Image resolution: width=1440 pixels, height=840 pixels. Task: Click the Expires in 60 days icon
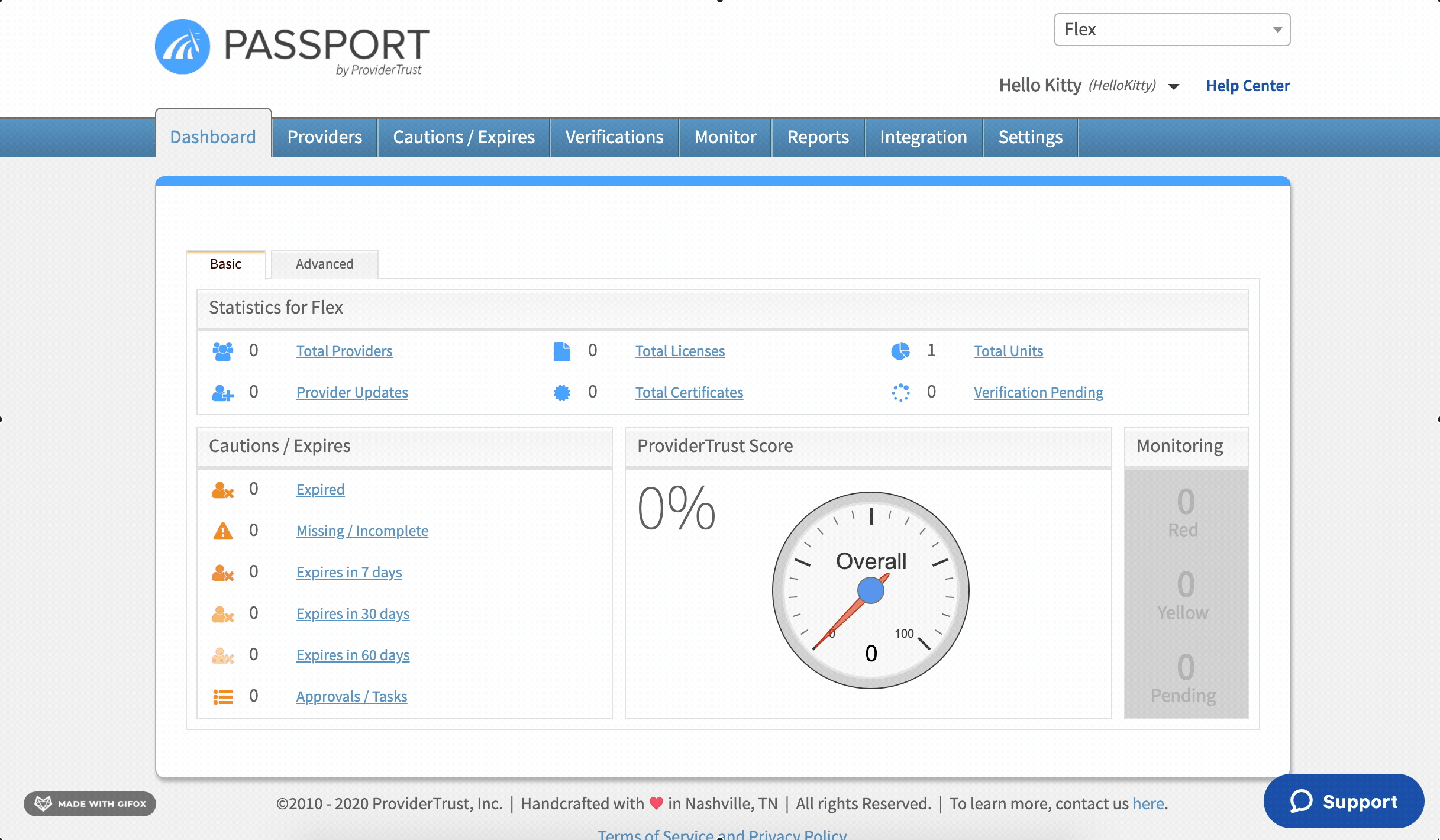point(223,655)
